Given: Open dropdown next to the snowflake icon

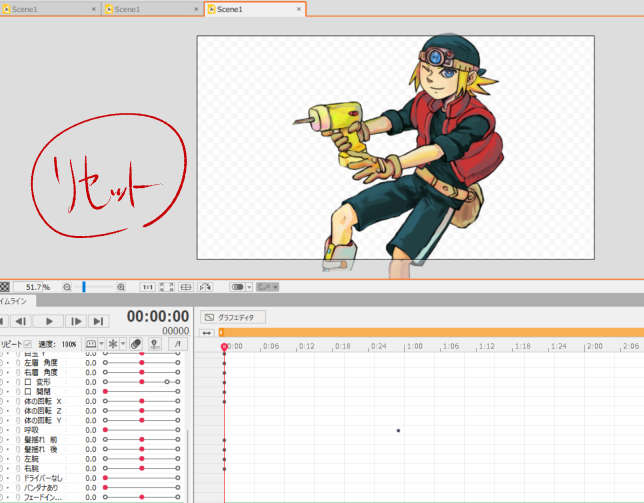Looking at the screenshot, I should point(123,344).
